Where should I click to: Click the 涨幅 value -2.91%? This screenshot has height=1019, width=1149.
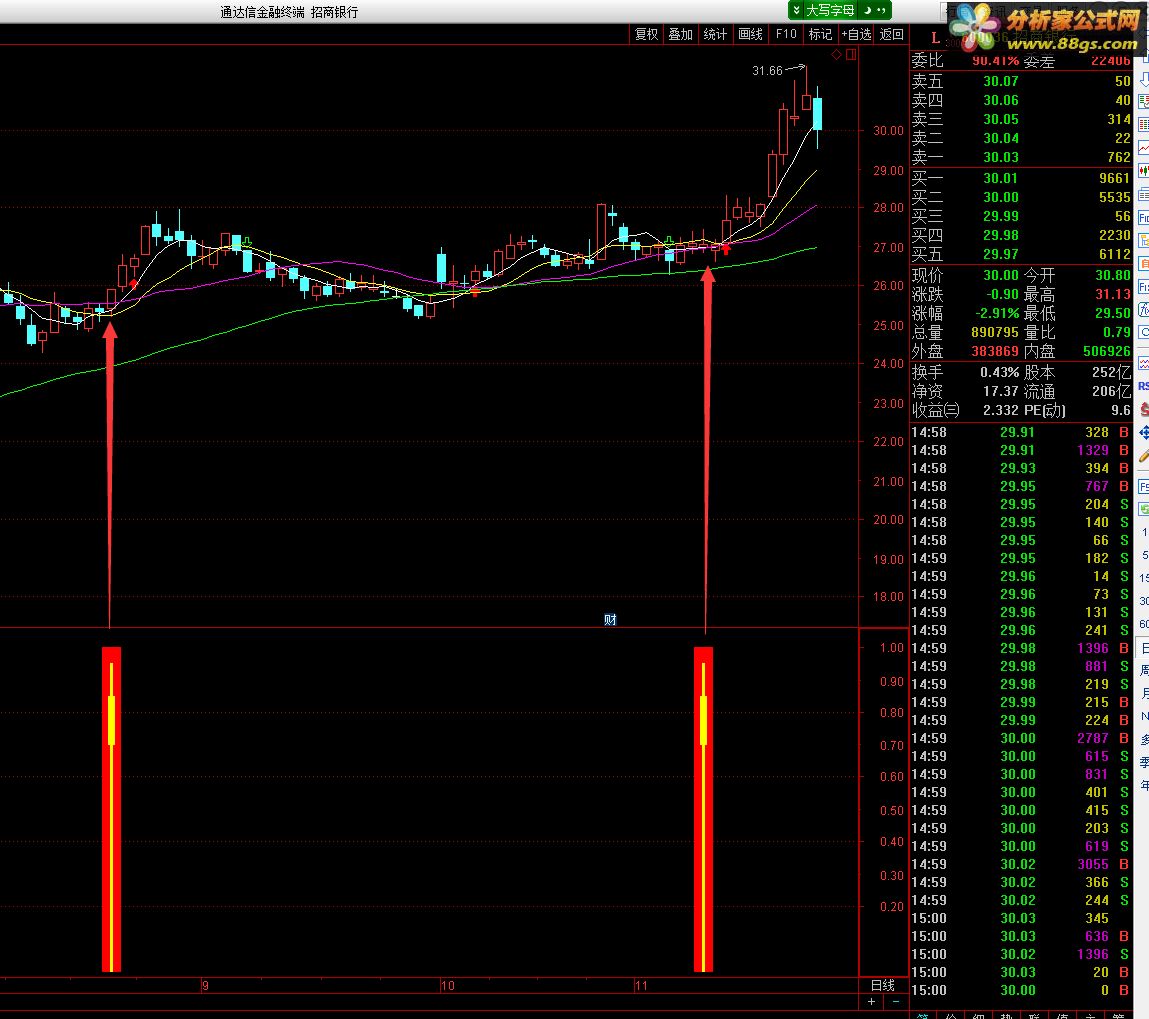pyautogui.click(x=997, y=314)
